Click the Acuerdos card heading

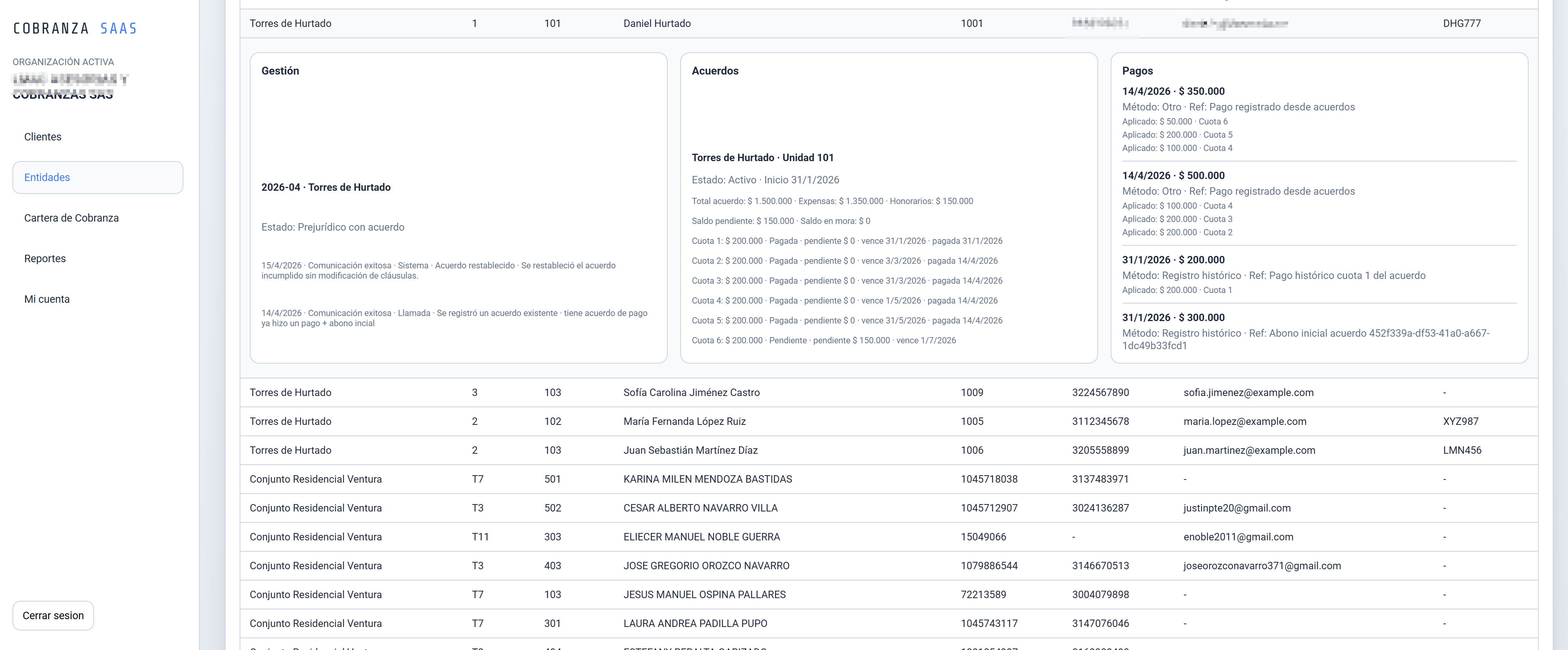tap(715, 71)
